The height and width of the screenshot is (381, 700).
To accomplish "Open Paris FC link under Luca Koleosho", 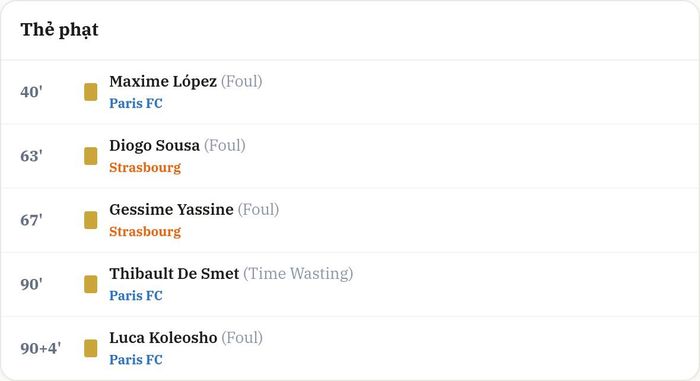I will (x=136, y=360).
